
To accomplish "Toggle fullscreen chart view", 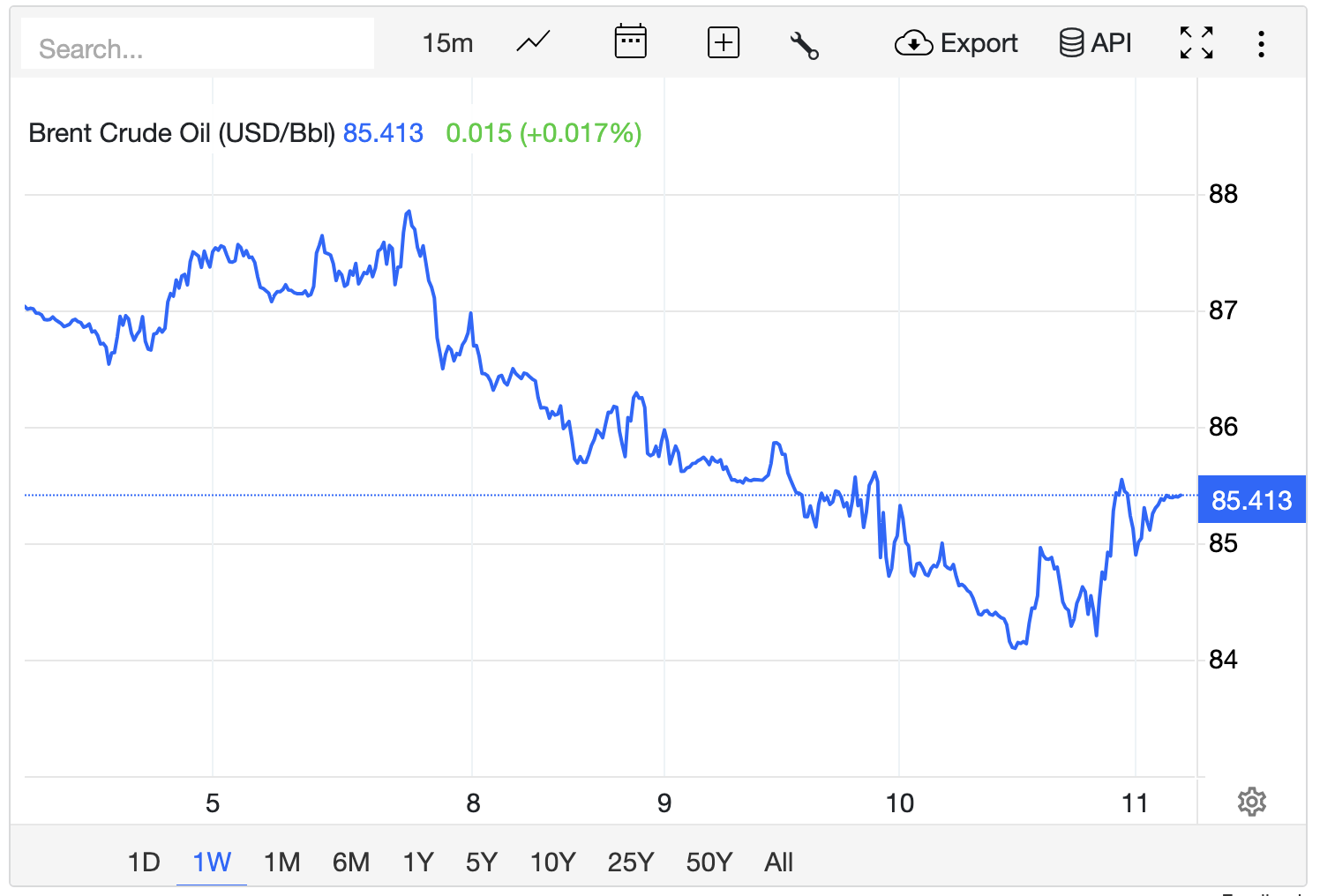I will pos(1196,42).
